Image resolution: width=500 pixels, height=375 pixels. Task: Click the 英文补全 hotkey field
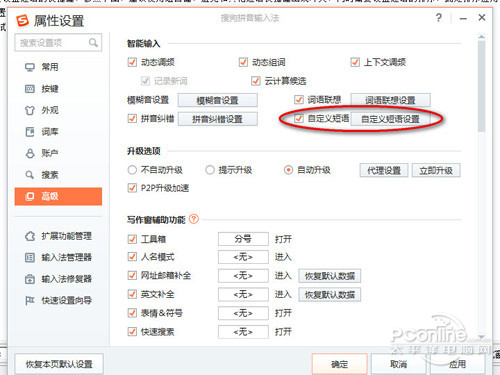[x=243, y=294]
